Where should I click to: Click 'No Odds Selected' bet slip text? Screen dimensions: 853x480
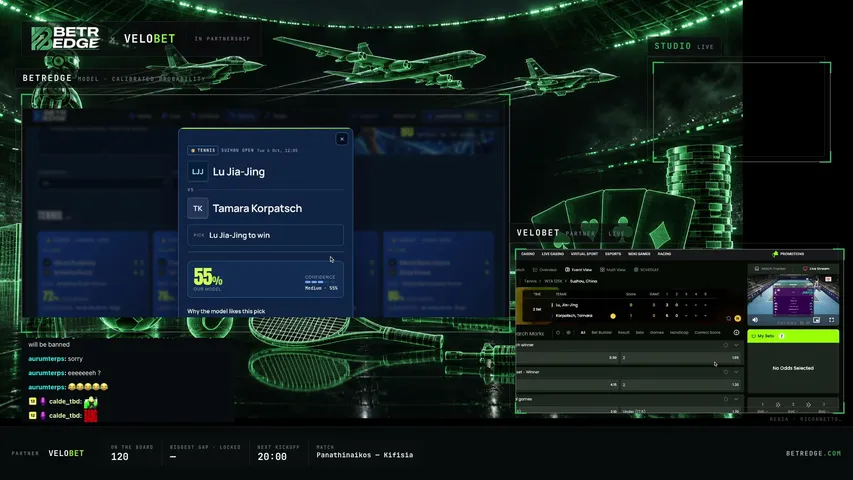coord(793,368)
